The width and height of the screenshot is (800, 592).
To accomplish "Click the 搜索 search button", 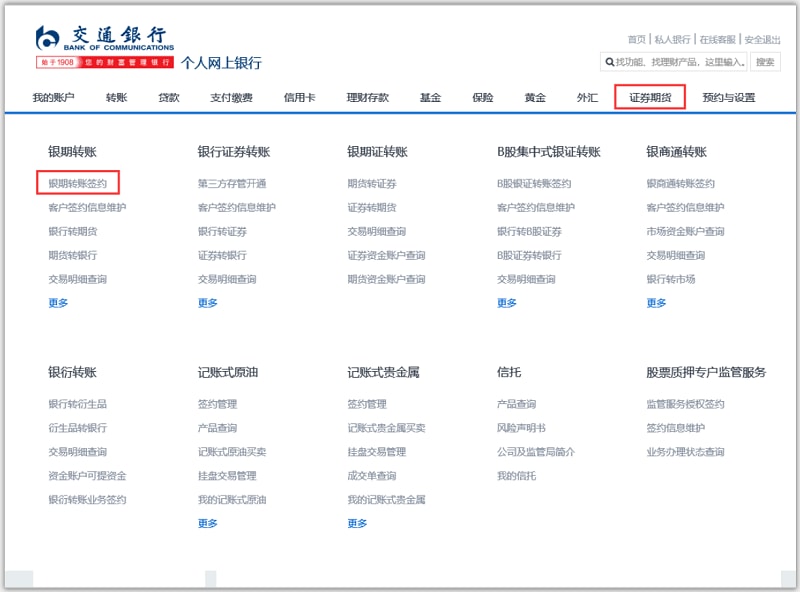I will click(765, 62).
